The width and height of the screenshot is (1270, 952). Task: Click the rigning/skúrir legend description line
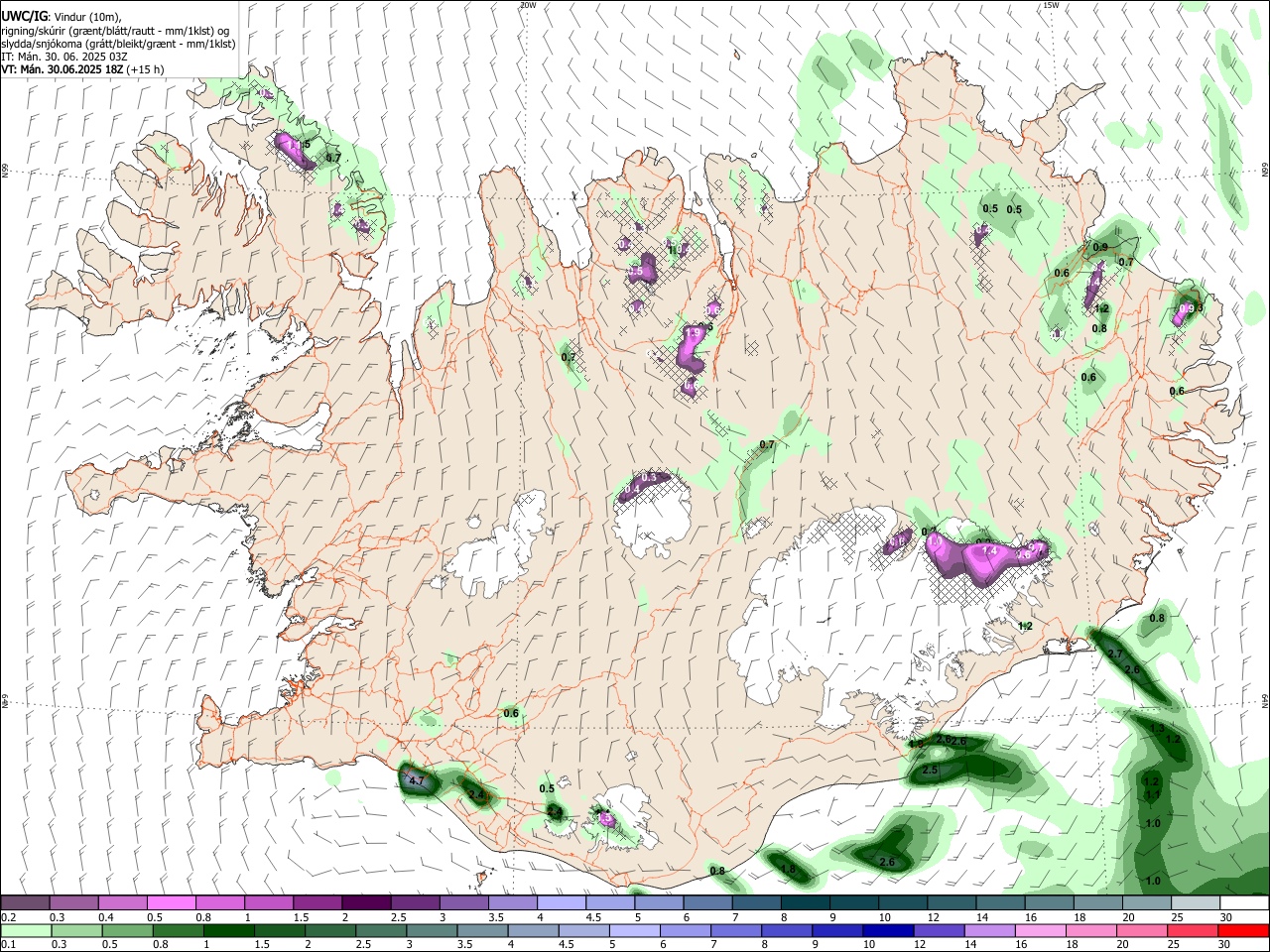coord(115,31)
